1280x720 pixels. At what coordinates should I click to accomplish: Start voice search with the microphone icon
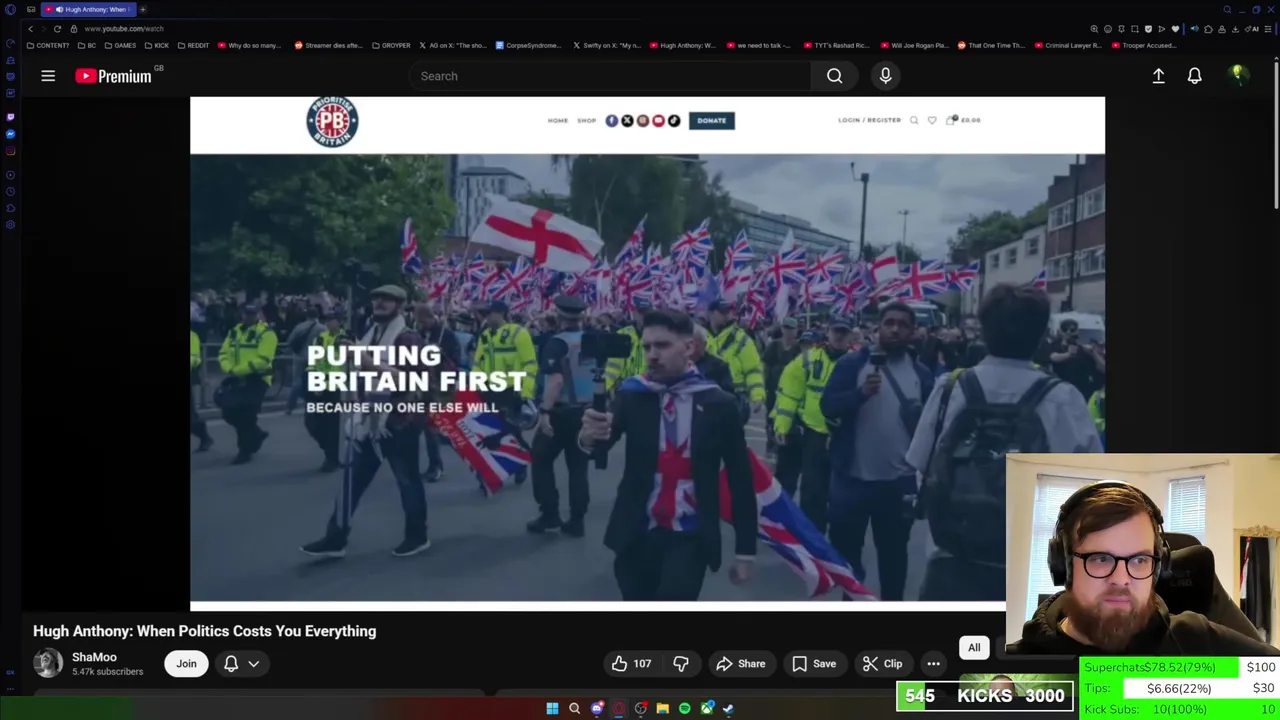click(885, 76)
